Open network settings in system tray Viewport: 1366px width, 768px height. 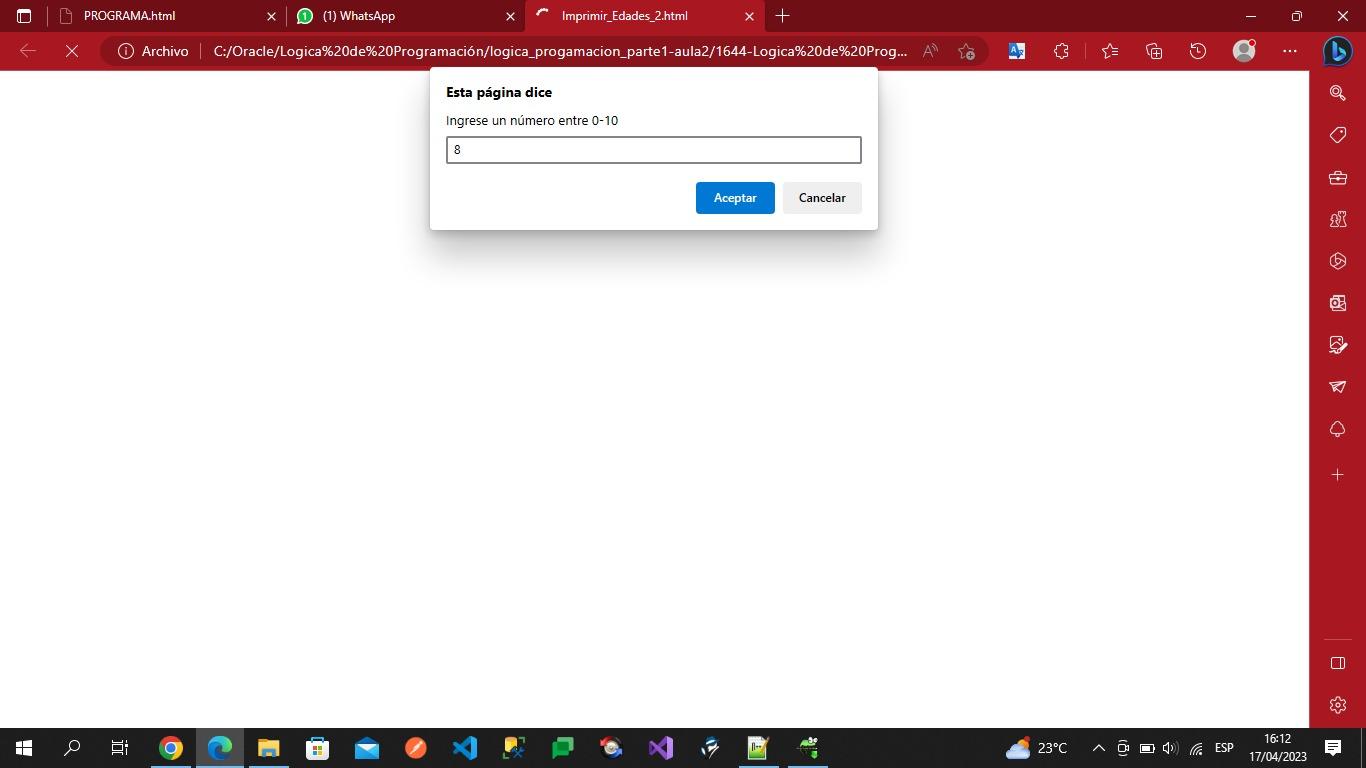point(1196,748)
